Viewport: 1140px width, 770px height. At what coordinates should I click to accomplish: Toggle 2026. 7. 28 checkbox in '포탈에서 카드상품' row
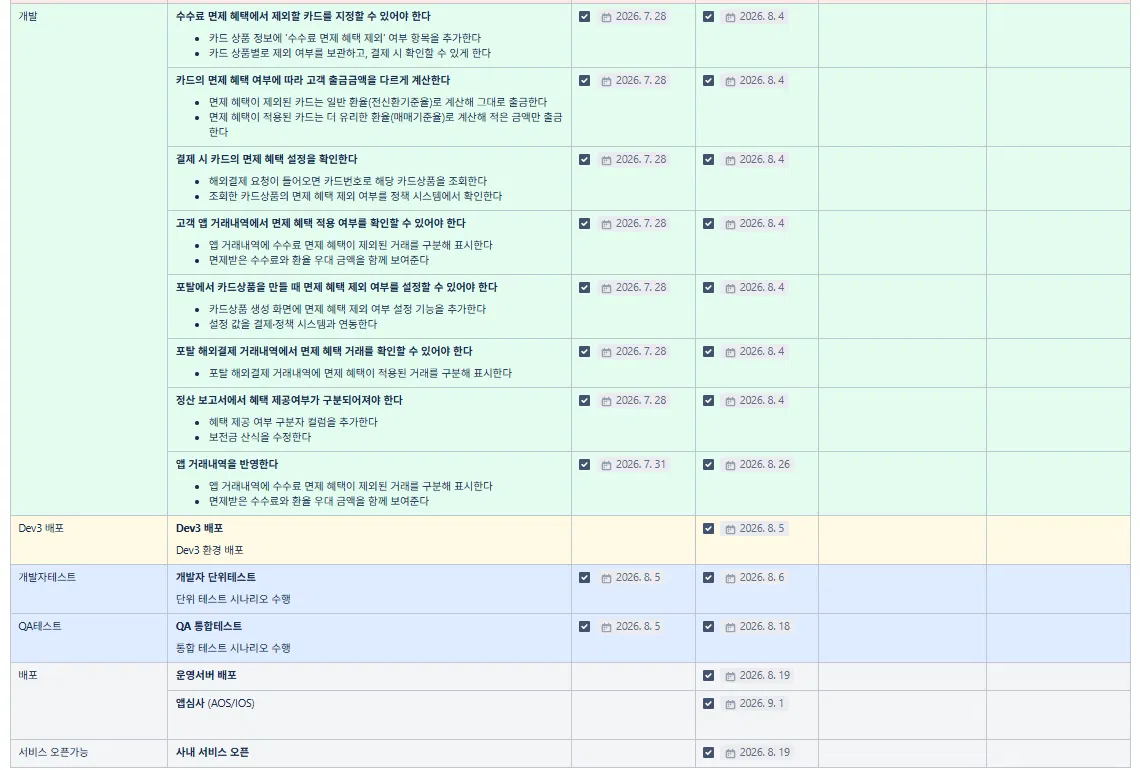(x=585, y=287)
